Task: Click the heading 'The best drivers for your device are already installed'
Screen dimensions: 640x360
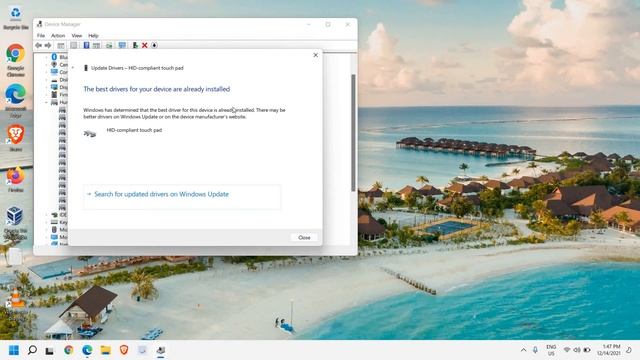Action: point(157,89)
